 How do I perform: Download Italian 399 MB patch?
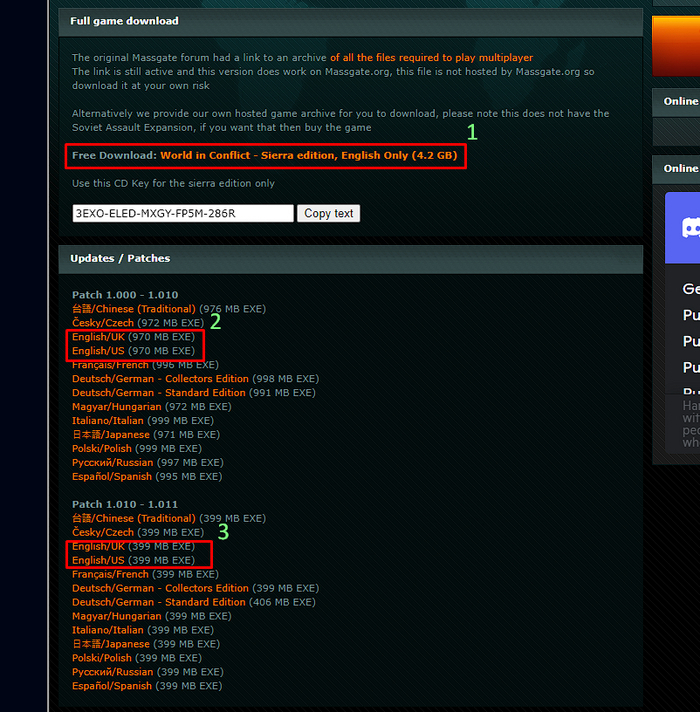[108, 630]
